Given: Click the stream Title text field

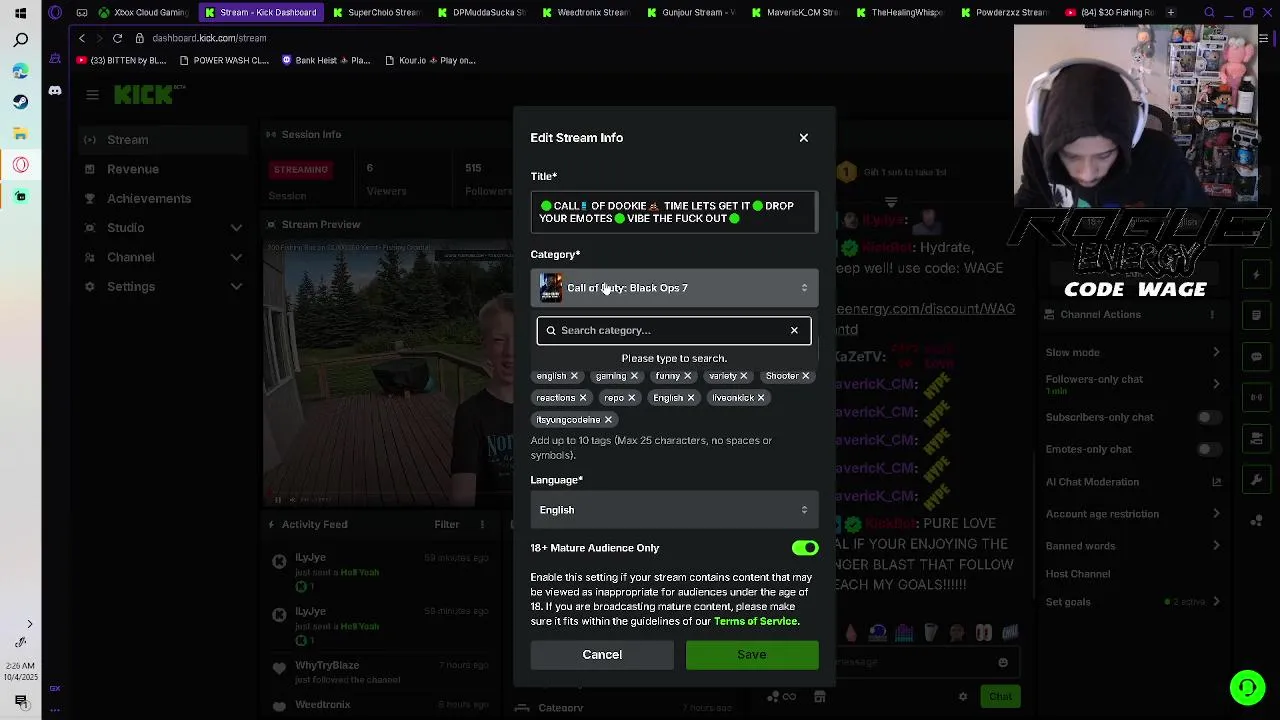Looking at the screenshot, I should point(674,212).
